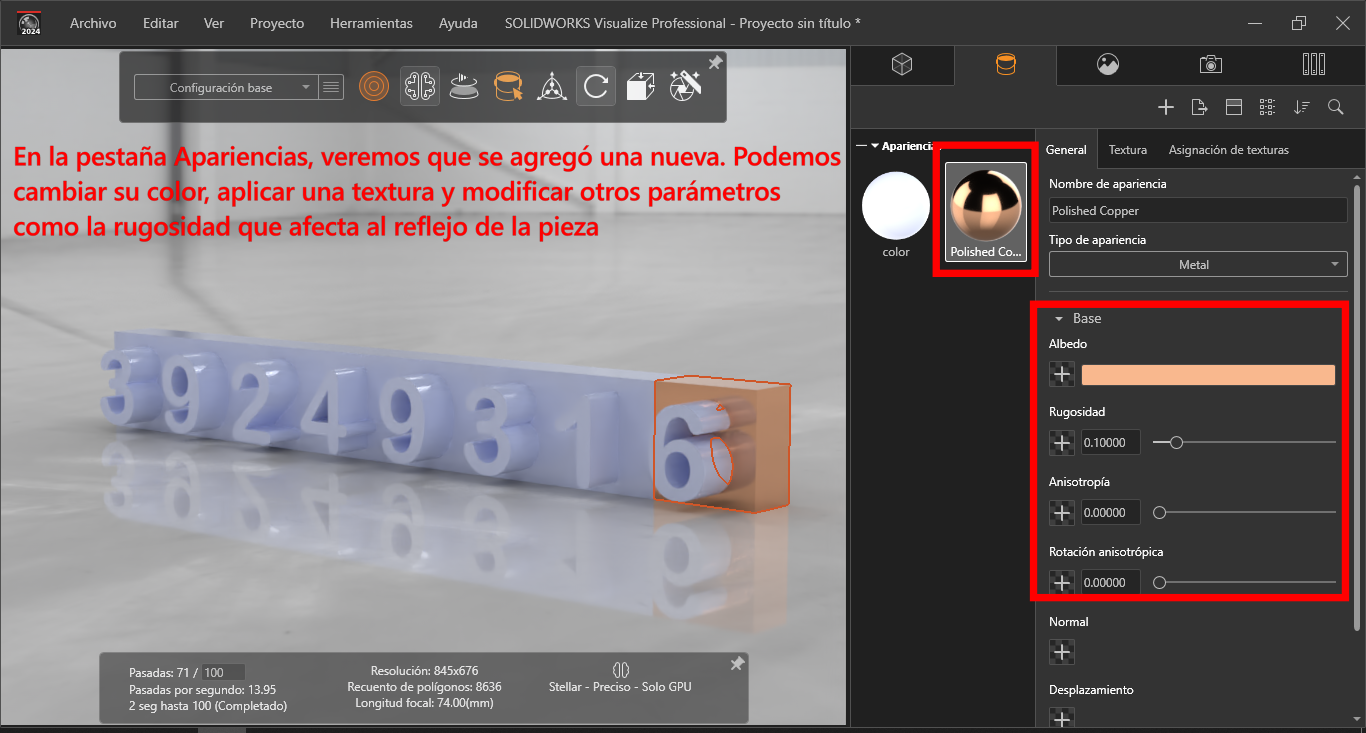Open the Configuración base dropdown

point(225,88)
